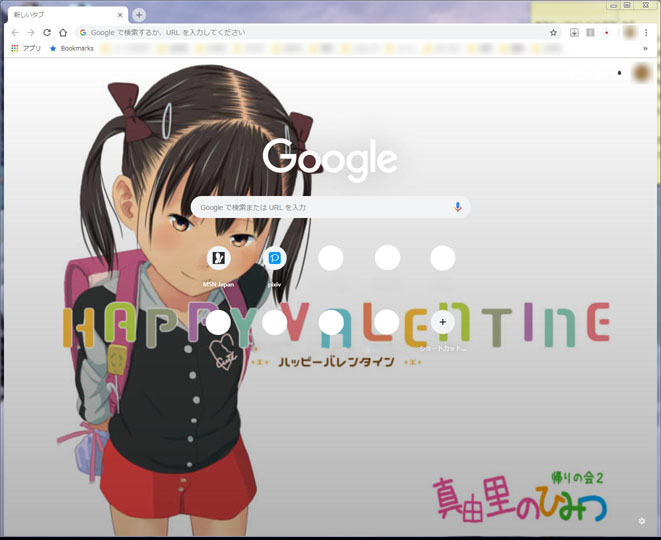Open the customize gear icon at bottom right
This screenshot has width=661, height=540.
click(642, 521)
